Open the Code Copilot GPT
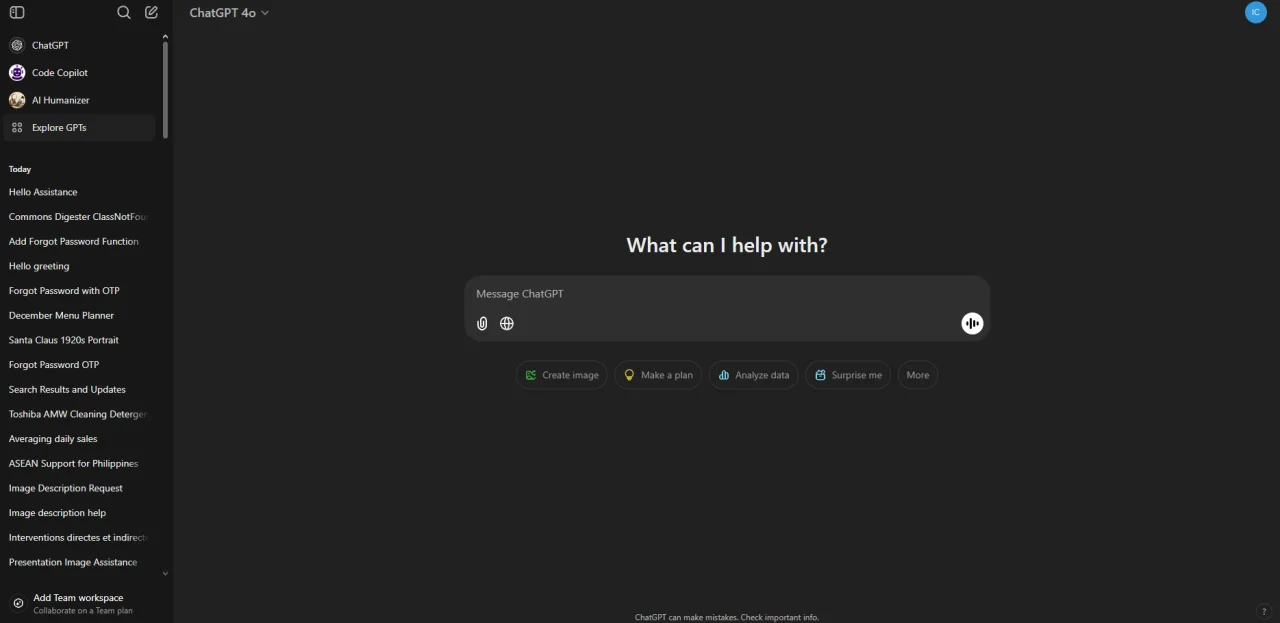This screenshot has height=623, width=1280. (x=80, y=73)
